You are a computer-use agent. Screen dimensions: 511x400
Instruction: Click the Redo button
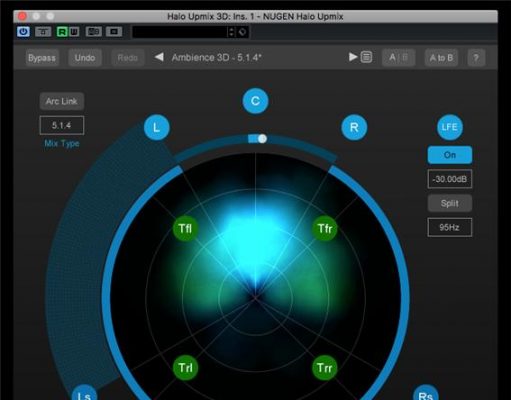coord(127,58)
